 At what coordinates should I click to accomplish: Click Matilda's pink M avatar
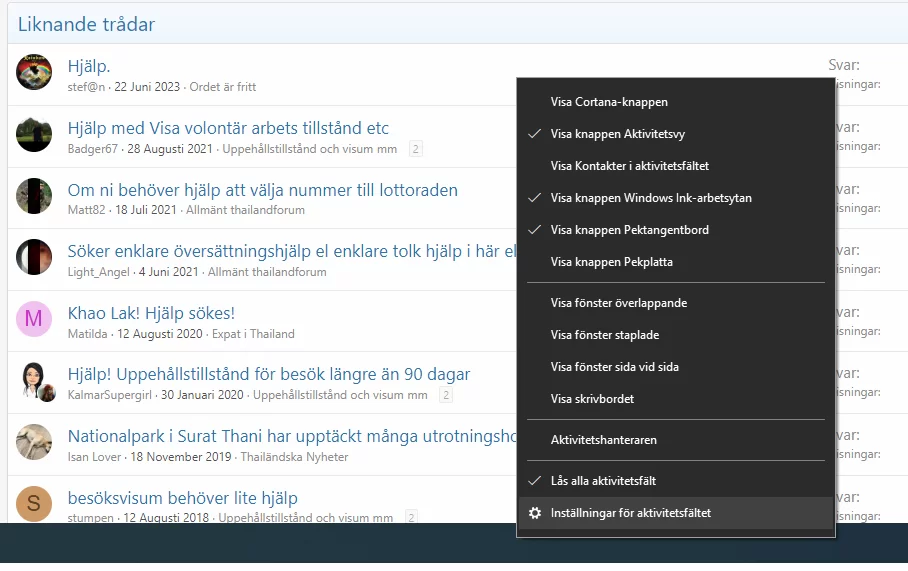tap(34, 319)
